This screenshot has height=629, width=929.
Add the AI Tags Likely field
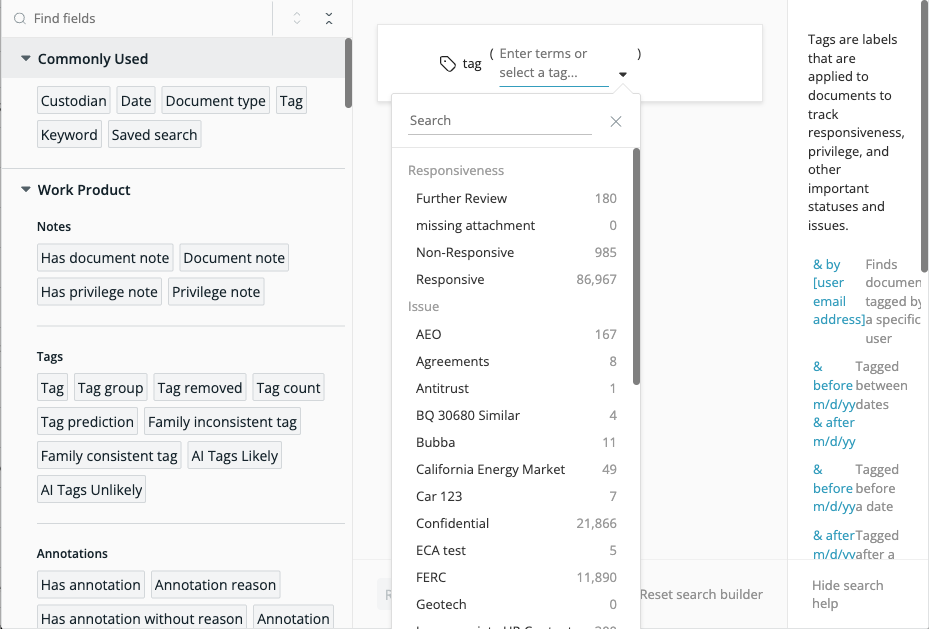coord(235,455)
